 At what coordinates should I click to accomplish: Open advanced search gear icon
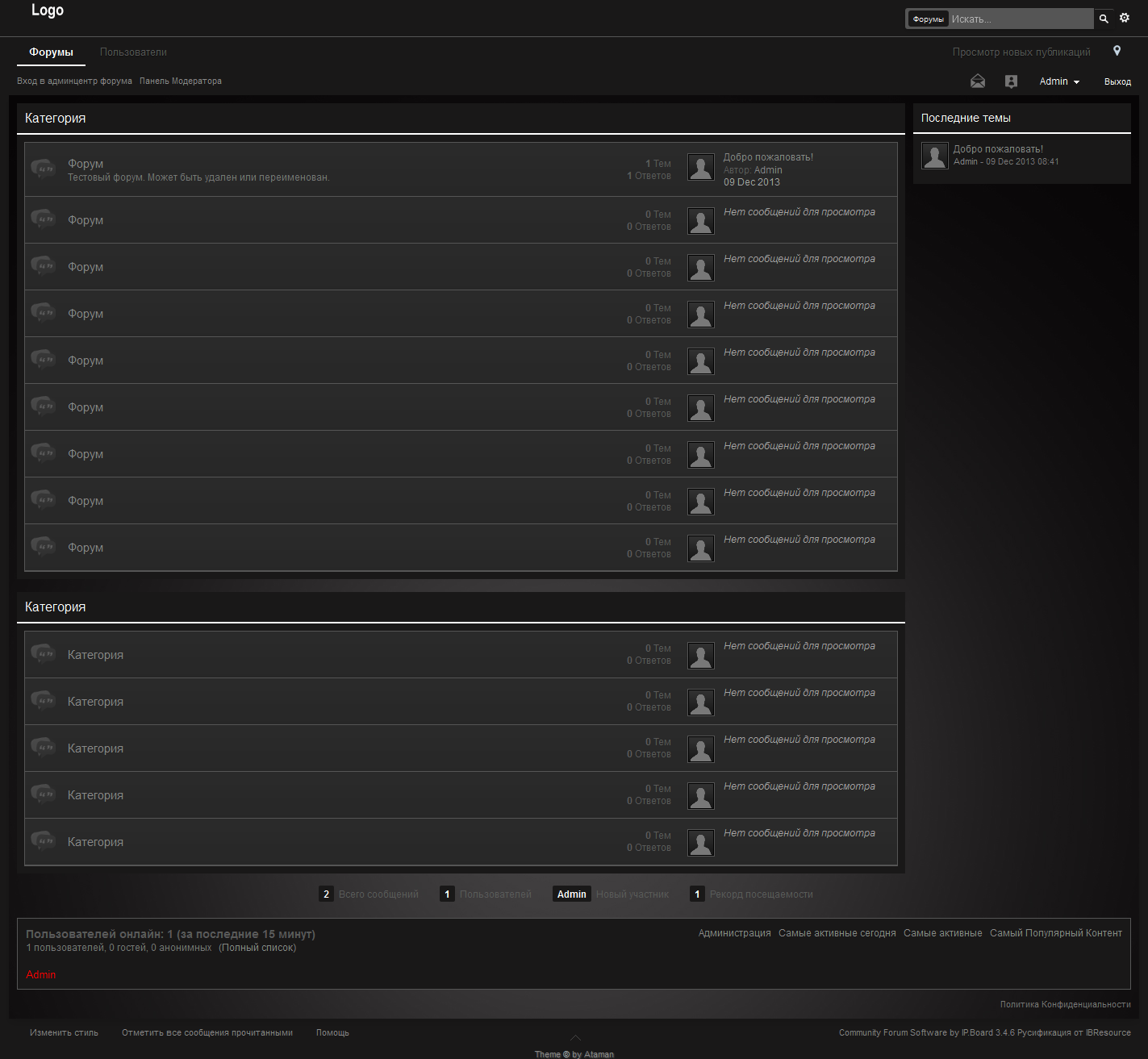(1125, 18)
